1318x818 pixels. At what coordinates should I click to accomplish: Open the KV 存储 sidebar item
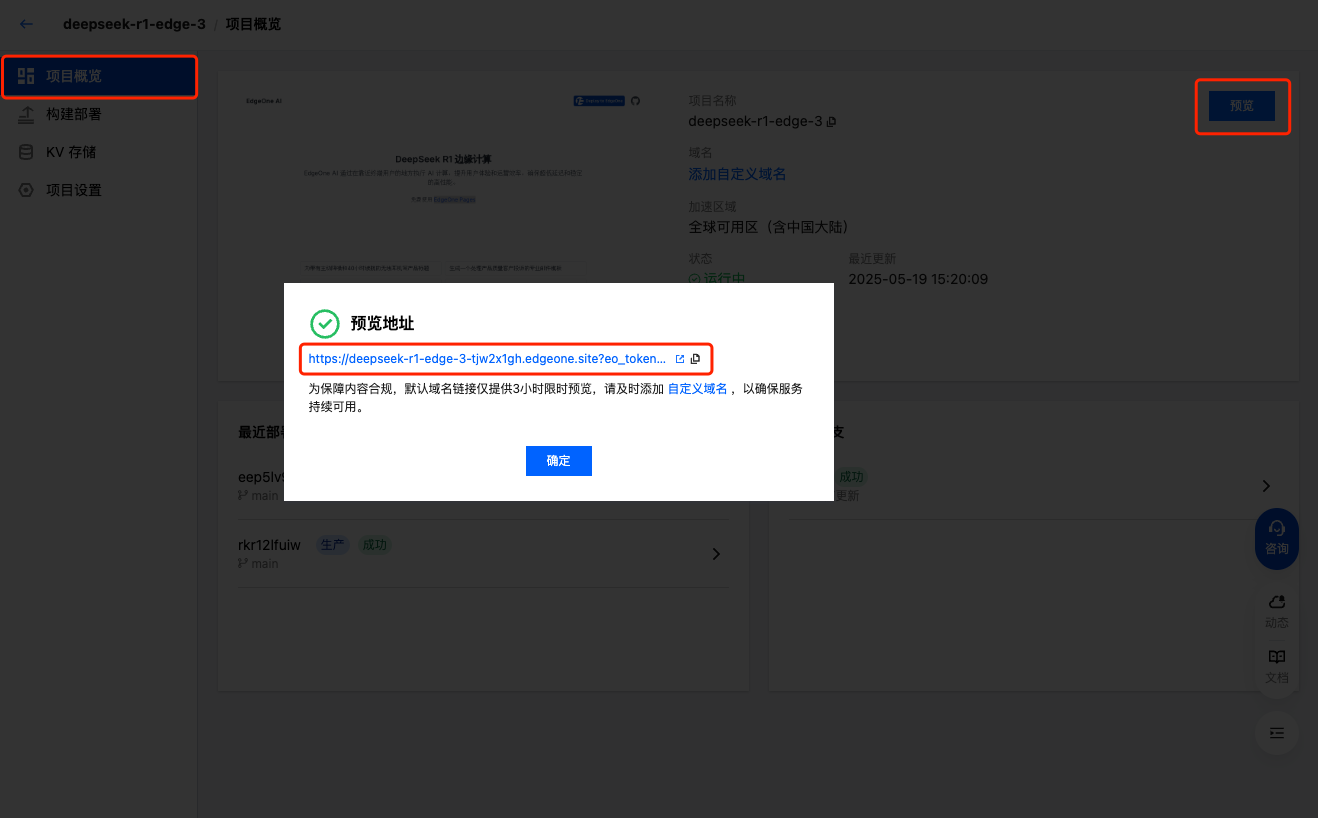tap(98, 152)
